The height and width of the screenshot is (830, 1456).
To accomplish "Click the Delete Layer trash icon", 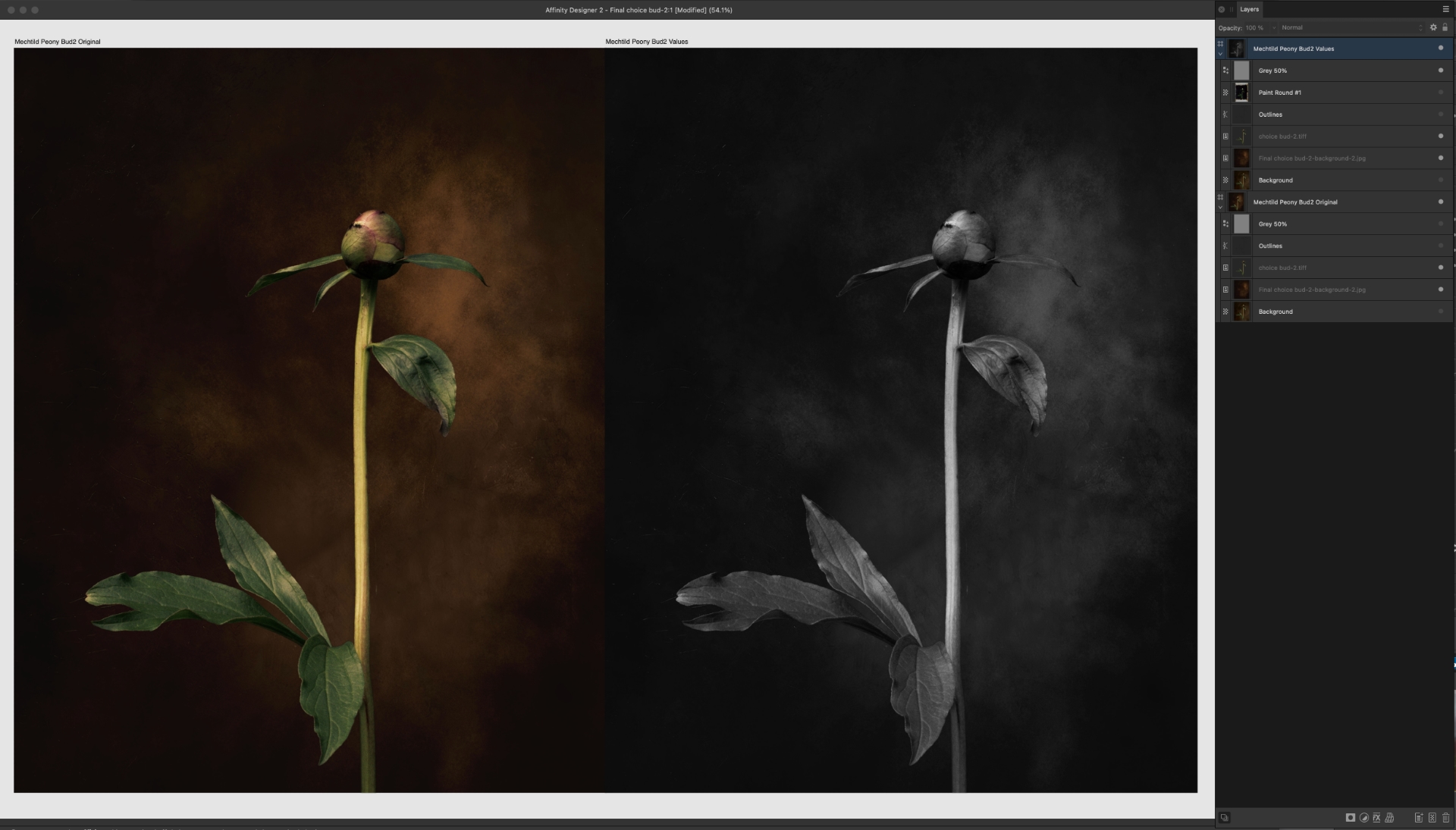I will click(x=1445, y=818).
